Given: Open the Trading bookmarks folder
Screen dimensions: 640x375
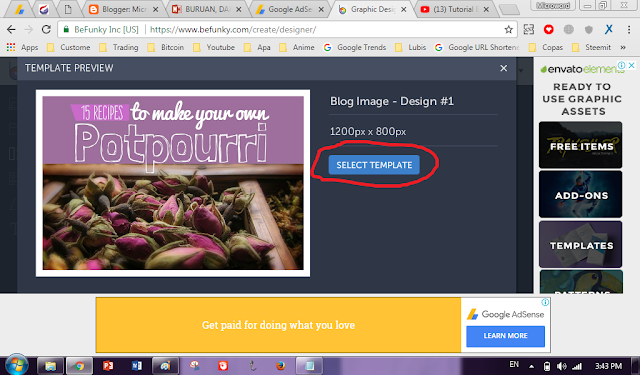Looking at the screenshot, I should pos(119,47).
